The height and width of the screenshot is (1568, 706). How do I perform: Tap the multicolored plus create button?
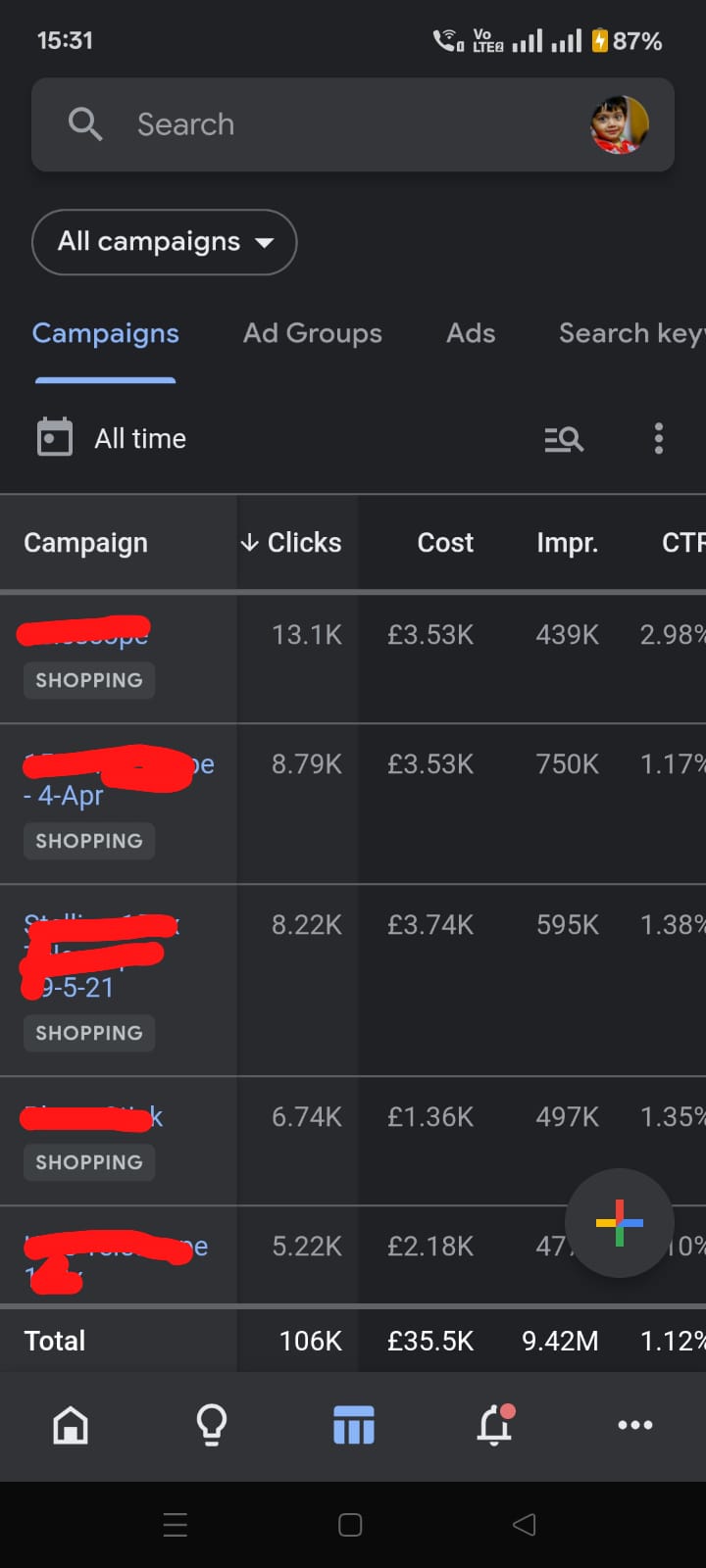pyautogui.click(x=620, y=1222)
